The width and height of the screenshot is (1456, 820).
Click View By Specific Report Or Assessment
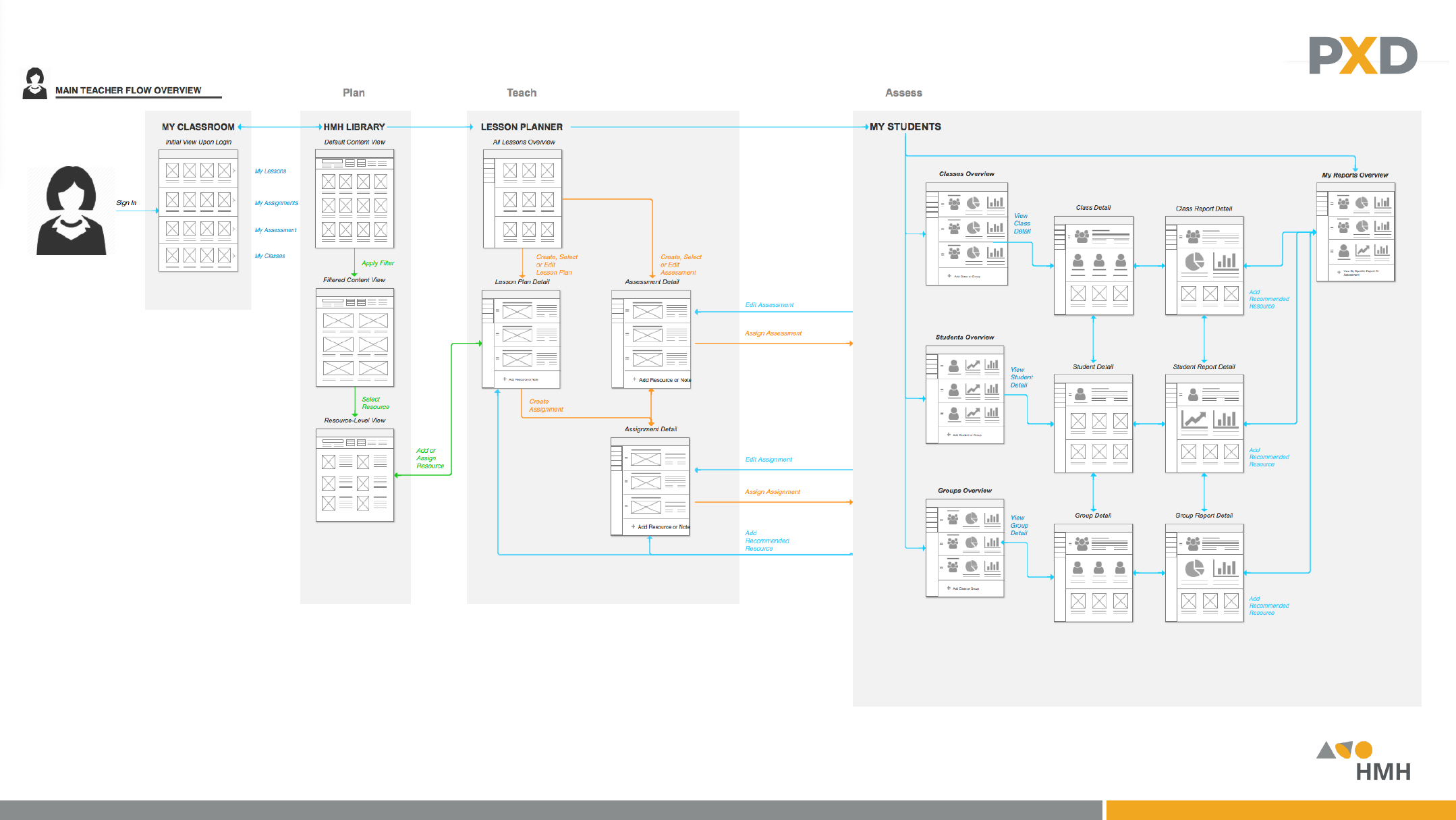click(1361, 273)
